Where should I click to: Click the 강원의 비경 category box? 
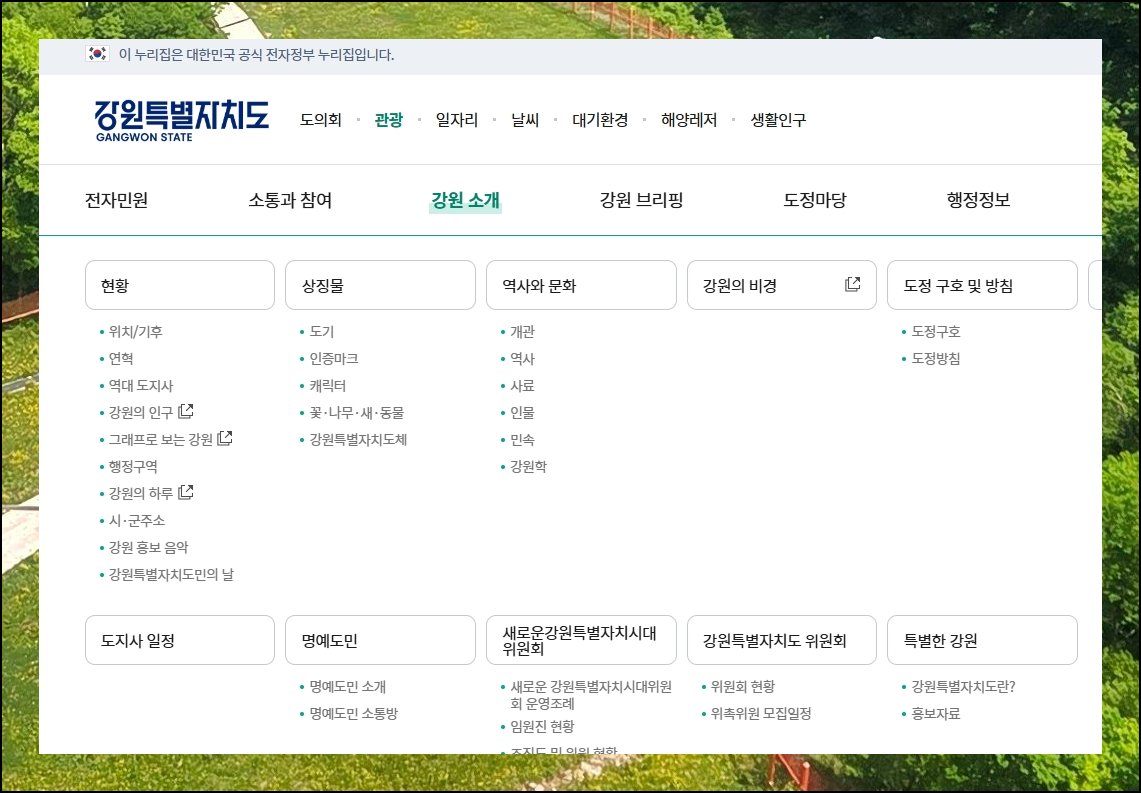click(782, 285)
